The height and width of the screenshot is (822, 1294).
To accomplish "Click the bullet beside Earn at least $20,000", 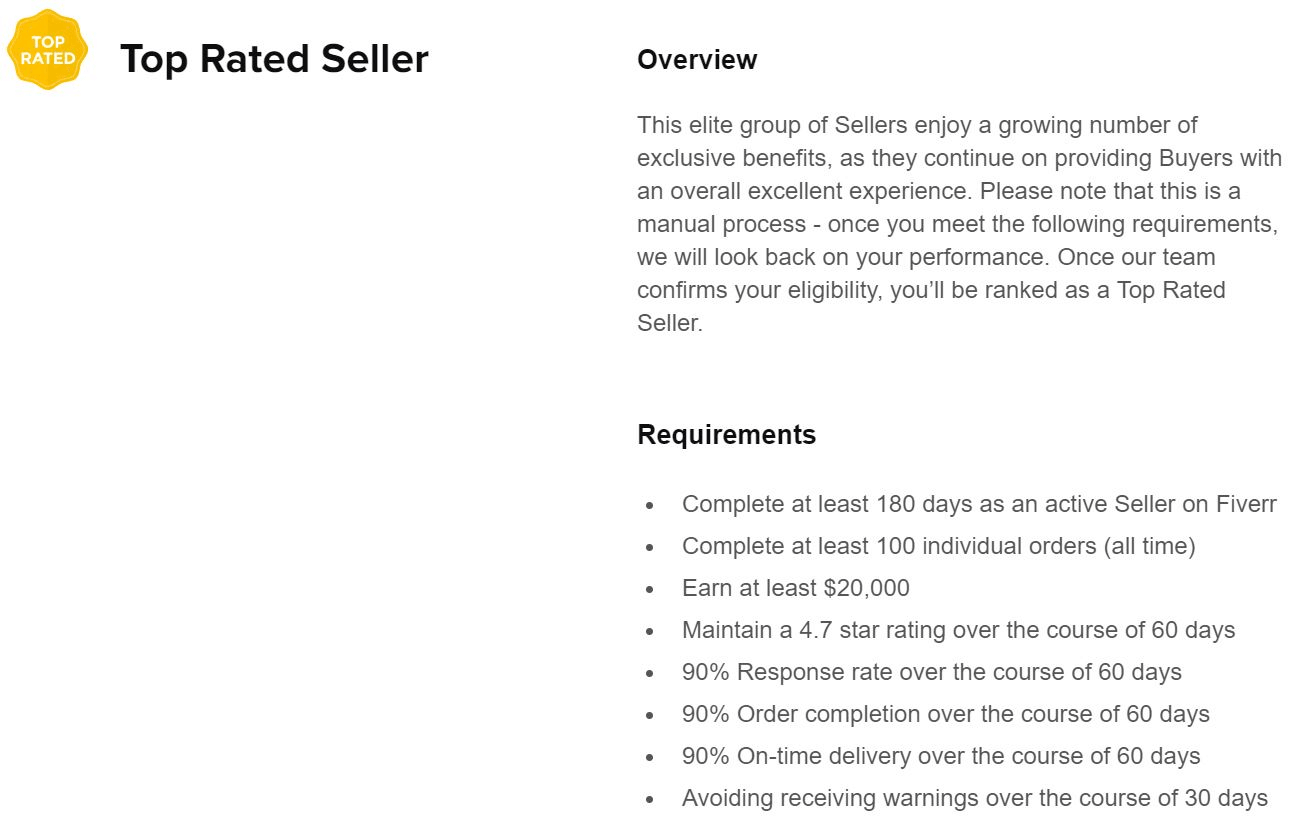I will [650, 590].
